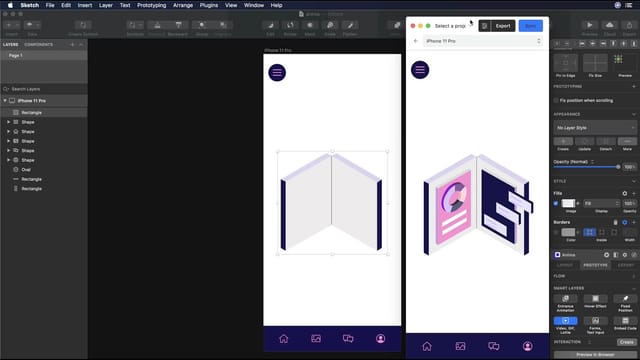Screen dimensions: 640x360
Task: Click profile icon in canvas bottom bar
Action: (380, 338)
